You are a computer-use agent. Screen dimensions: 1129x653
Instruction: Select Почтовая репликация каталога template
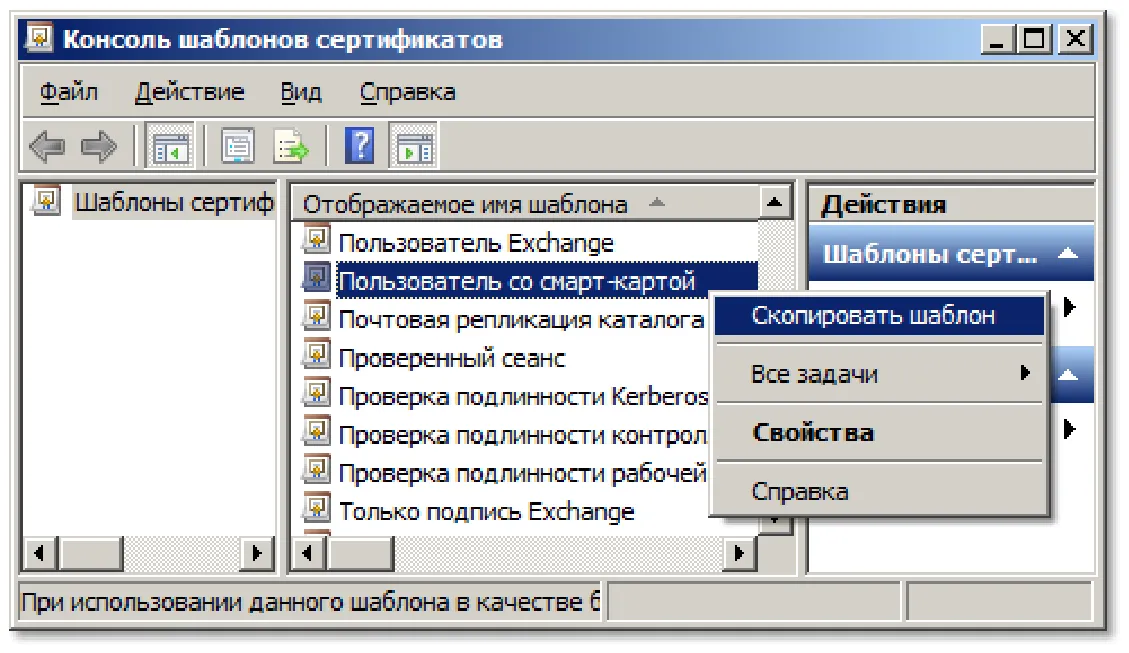tap(521, 320)
